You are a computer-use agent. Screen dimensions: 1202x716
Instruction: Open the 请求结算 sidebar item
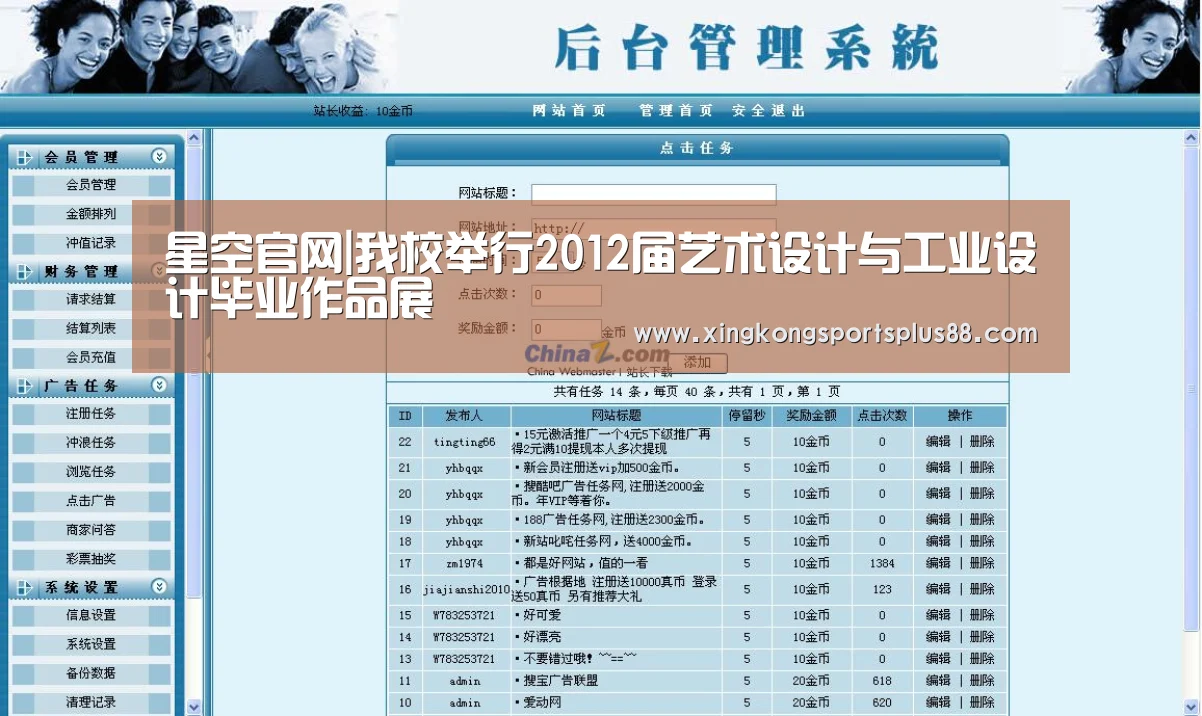pos(91,299)
